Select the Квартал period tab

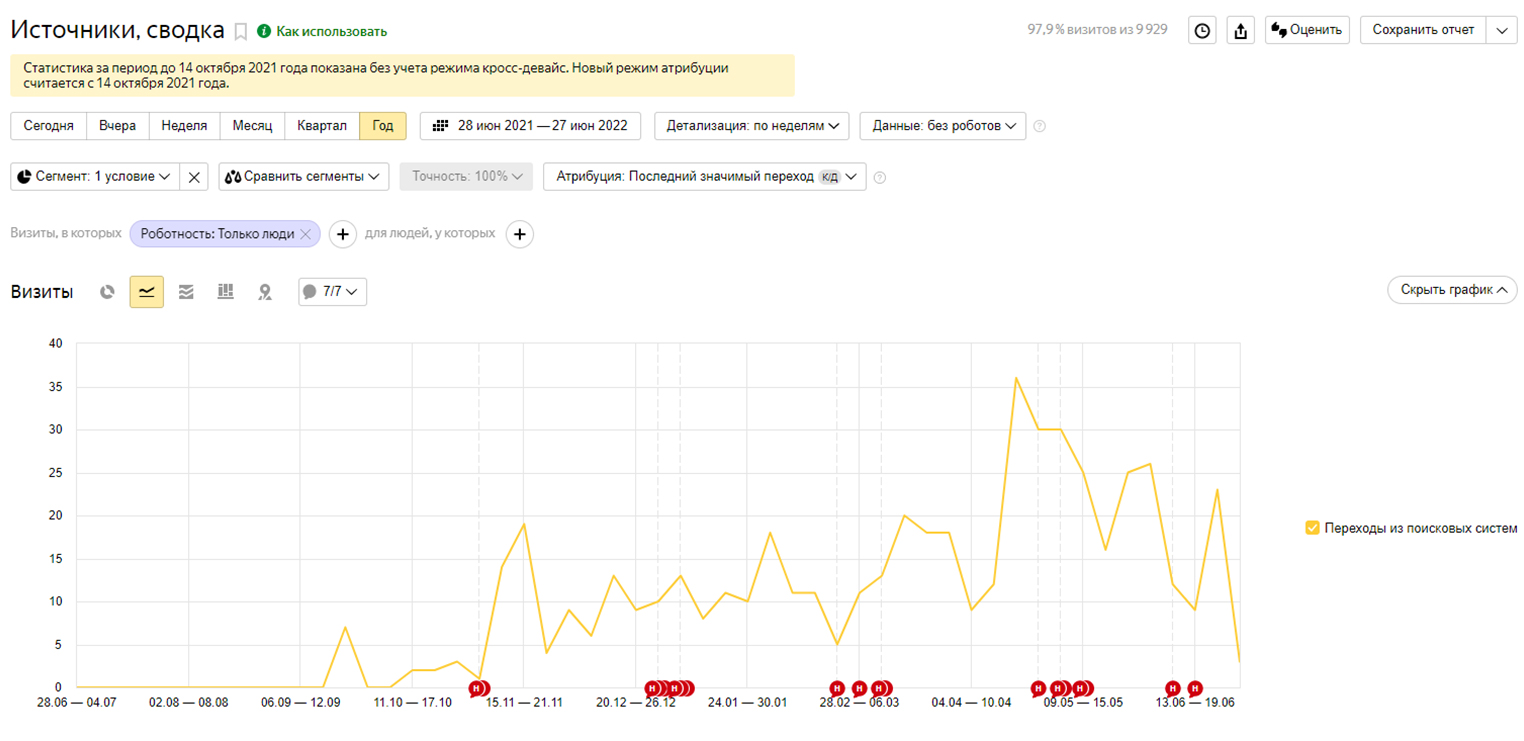click(322, 126)
